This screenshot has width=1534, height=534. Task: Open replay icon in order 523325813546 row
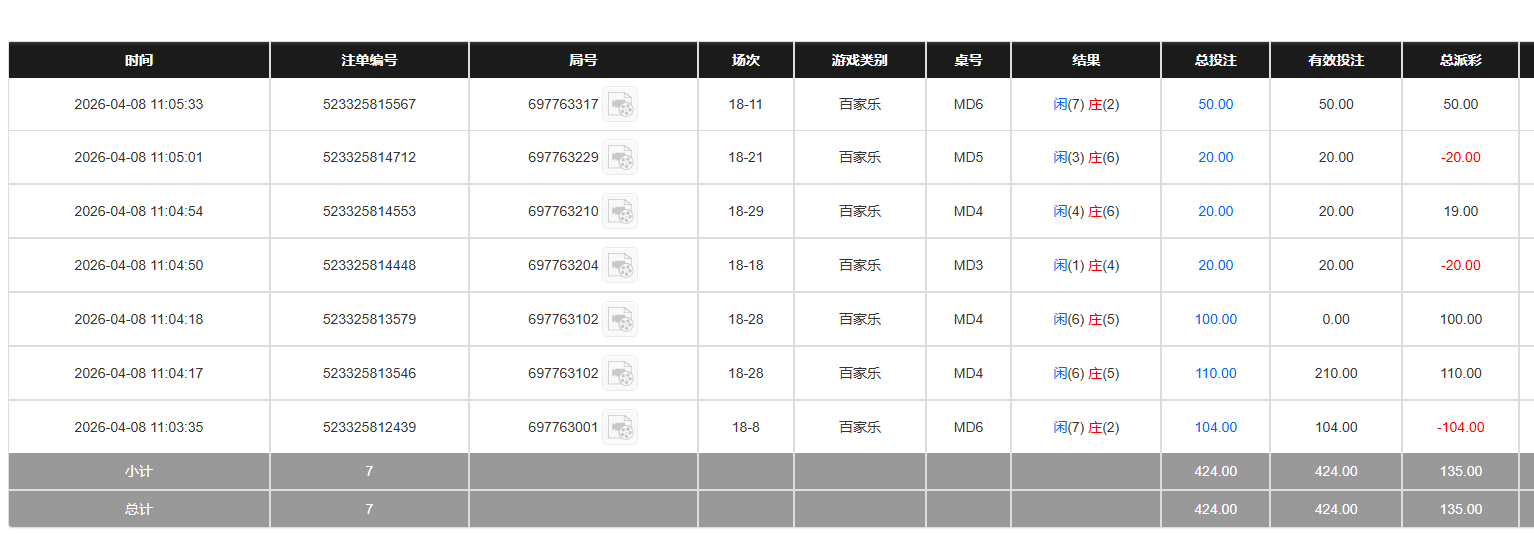620,373
